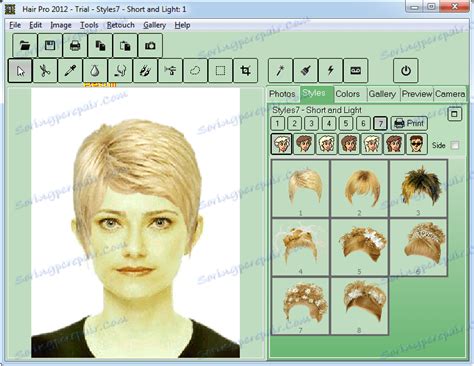Open a photo with the folder icon
Image resolution: width=474 pixels, height=366 pixels.
[25, 45]
